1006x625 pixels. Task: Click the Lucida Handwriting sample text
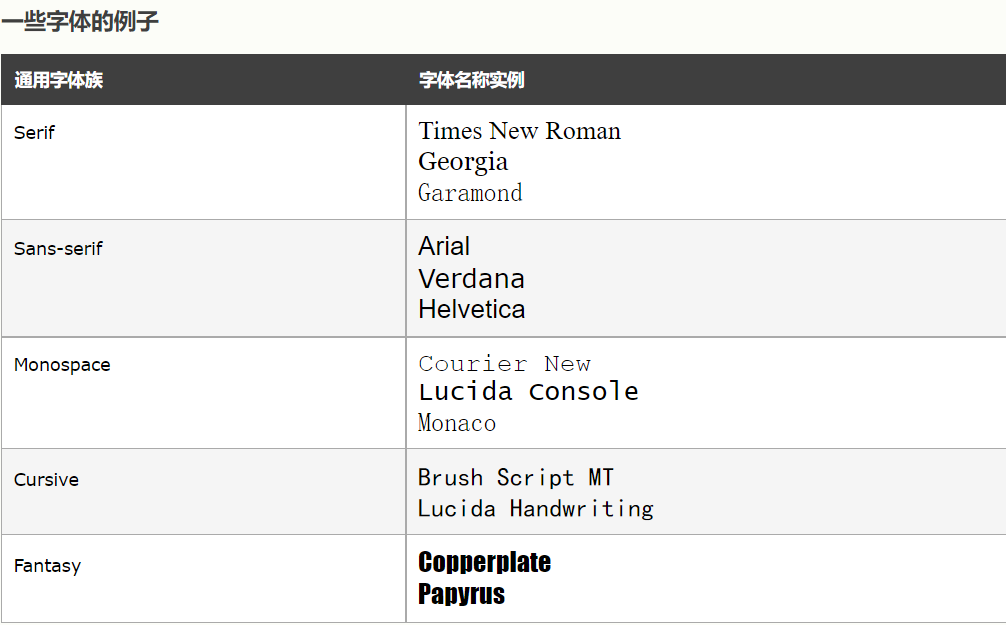pyautogui.click(x=535, y=508)
